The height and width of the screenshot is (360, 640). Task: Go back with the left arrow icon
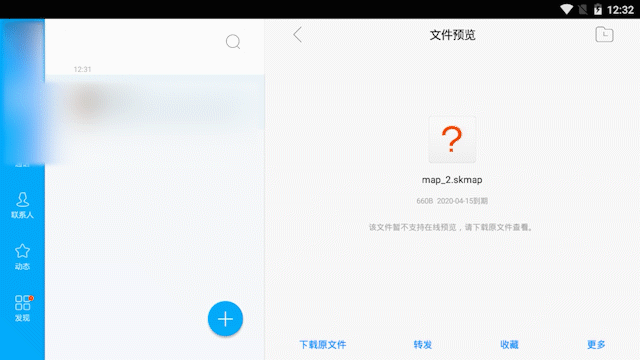pyautogui.click(x=298, y=35)
